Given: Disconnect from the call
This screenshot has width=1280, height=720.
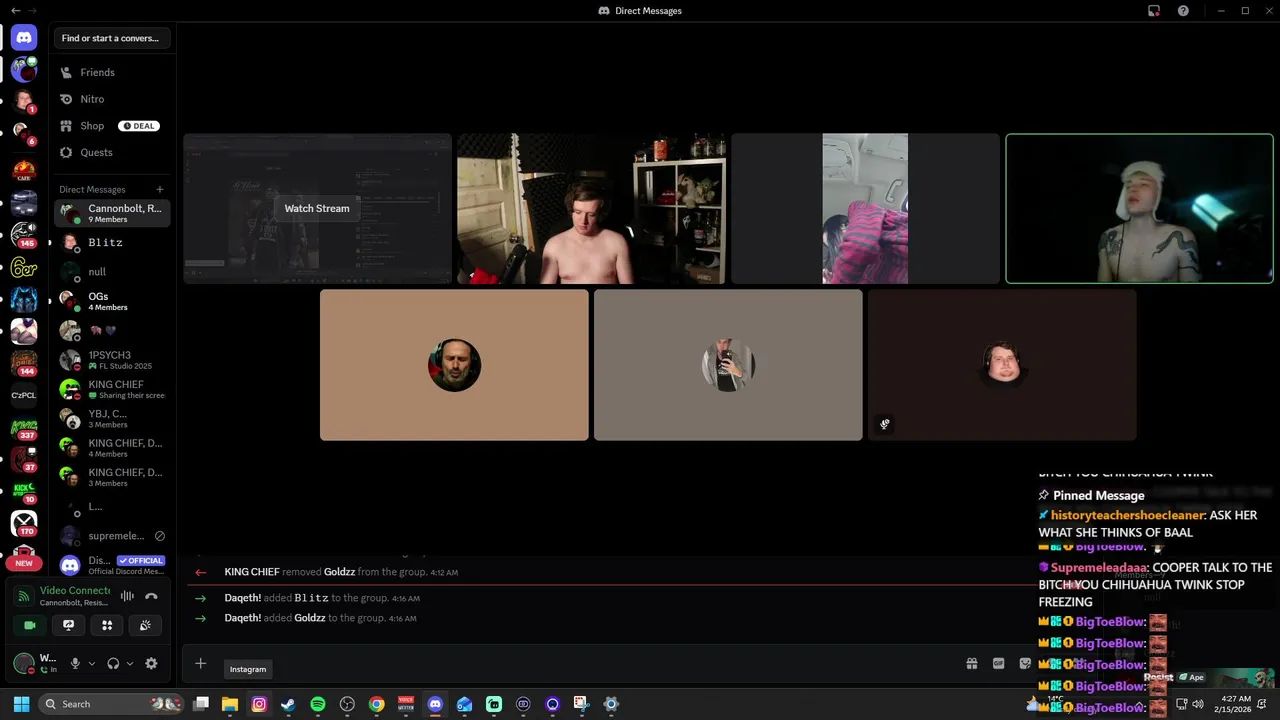Looking at the screenshot, I should tap(151, 596).
